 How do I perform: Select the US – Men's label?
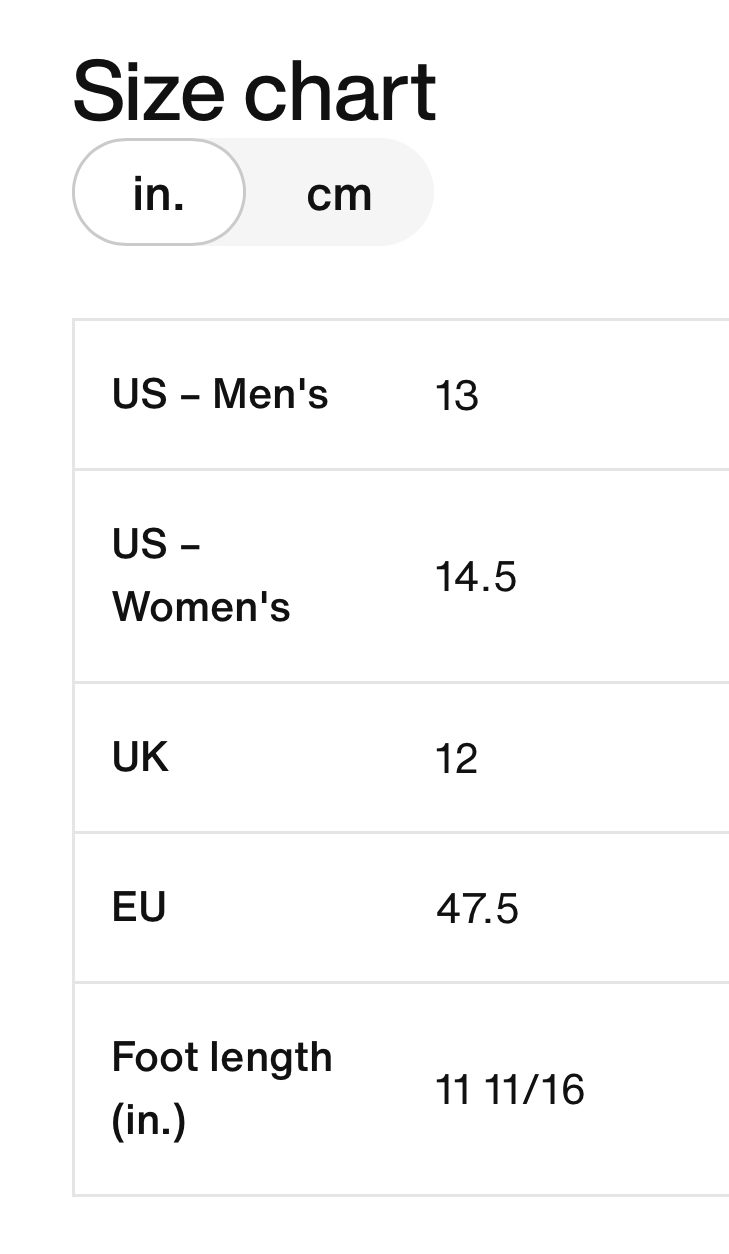(220, 394)
